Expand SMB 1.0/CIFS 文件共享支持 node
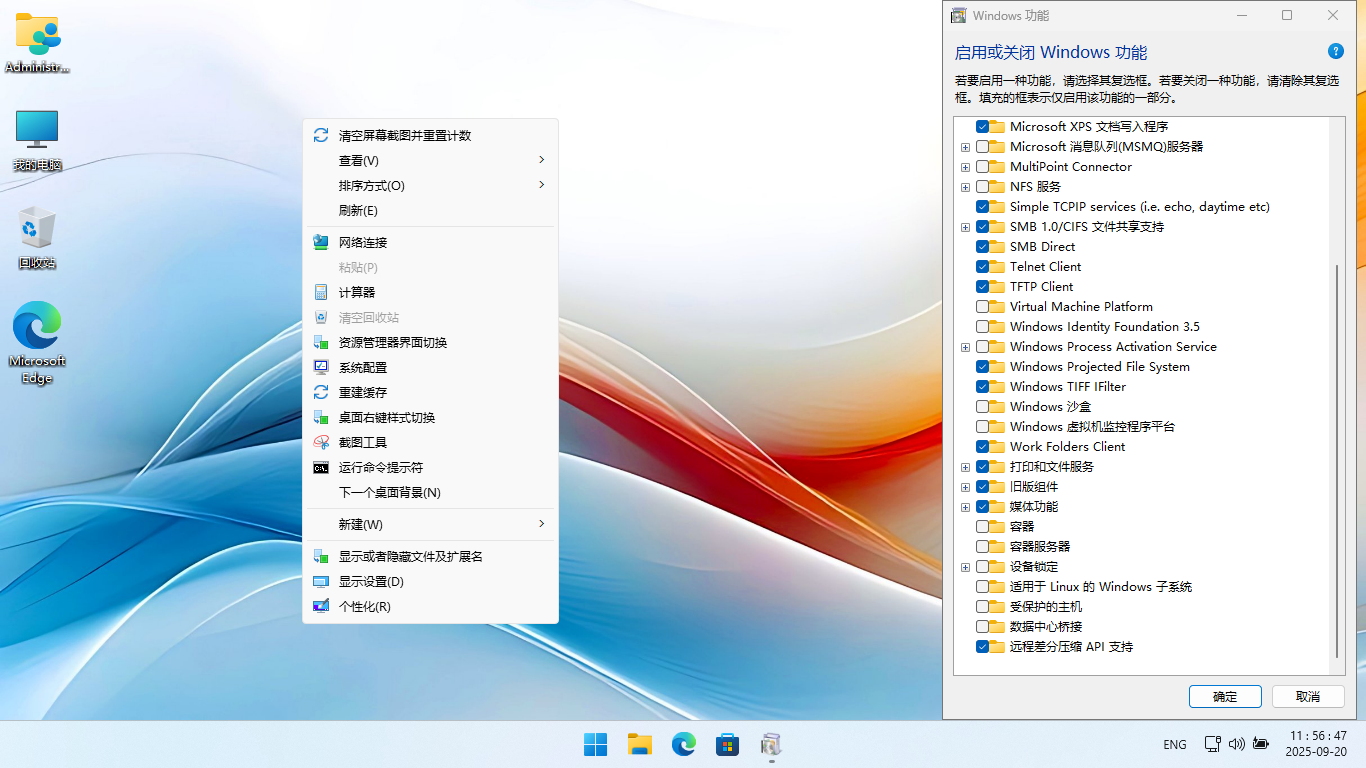 coord(965,227)
